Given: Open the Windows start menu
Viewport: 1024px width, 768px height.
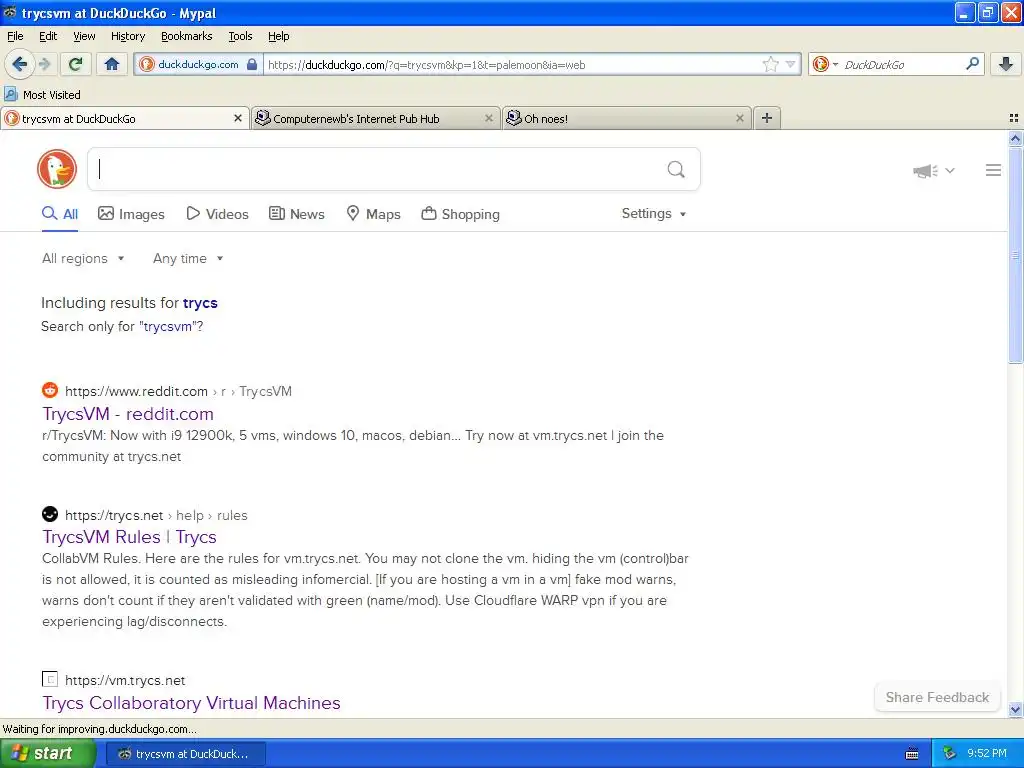Looking at the screenshot, I should tap(46, 753).
